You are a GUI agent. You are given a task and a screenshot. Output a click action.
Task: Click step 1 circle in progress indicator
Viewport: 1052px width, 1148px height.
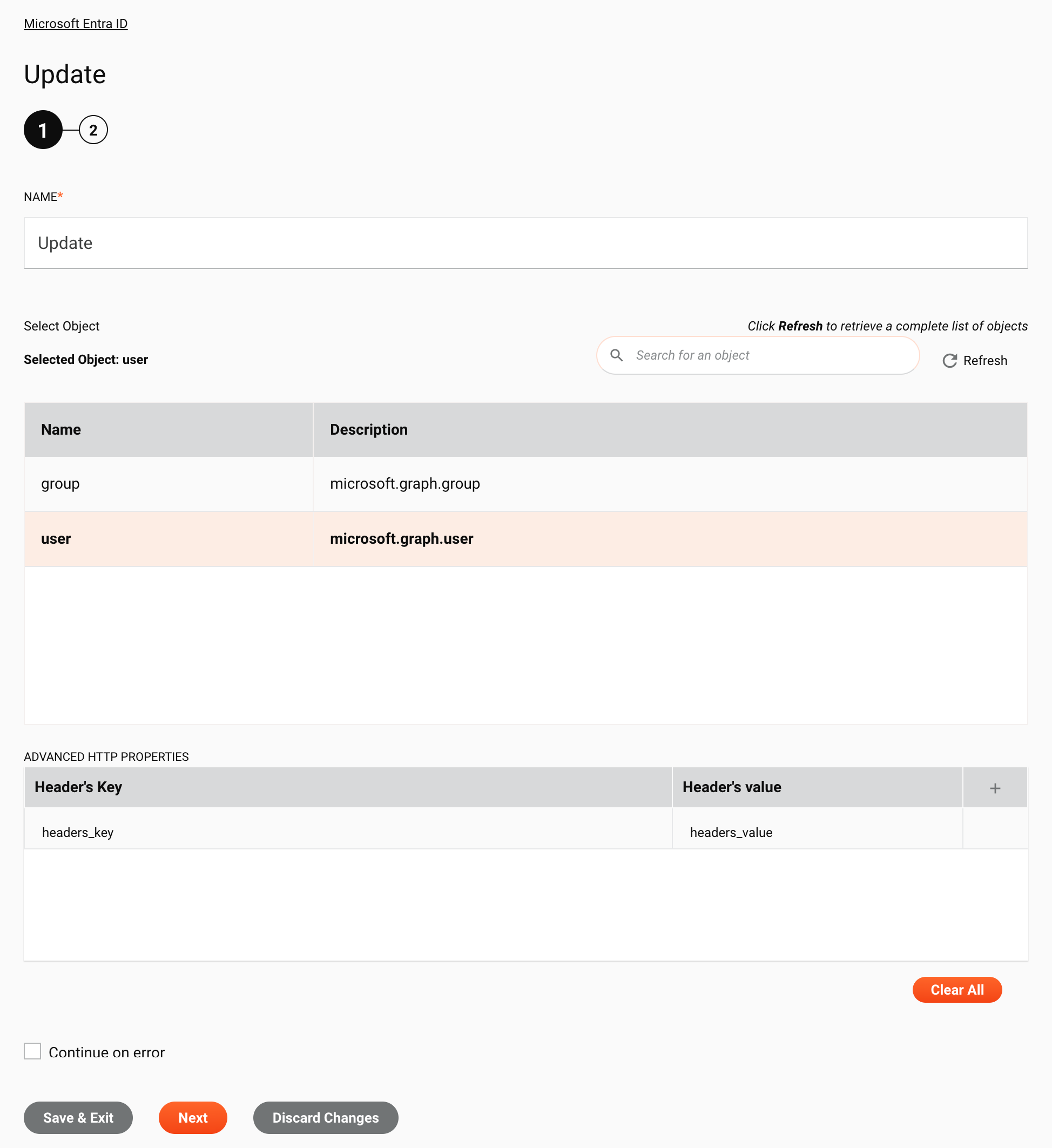[x=43, y=130]
